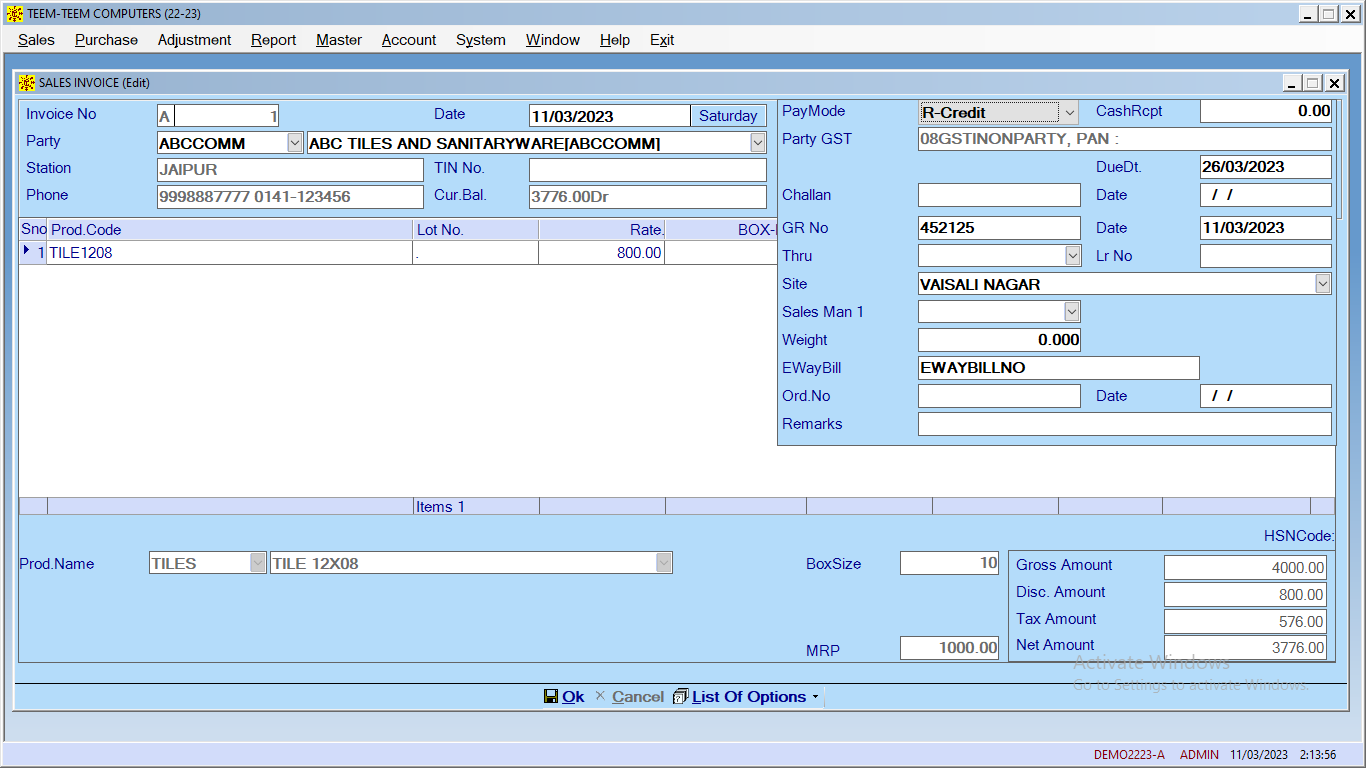The image size is (1366, 768).
Task: Click the Tax Amount value 576.00
Action: tap(1246, 621)
